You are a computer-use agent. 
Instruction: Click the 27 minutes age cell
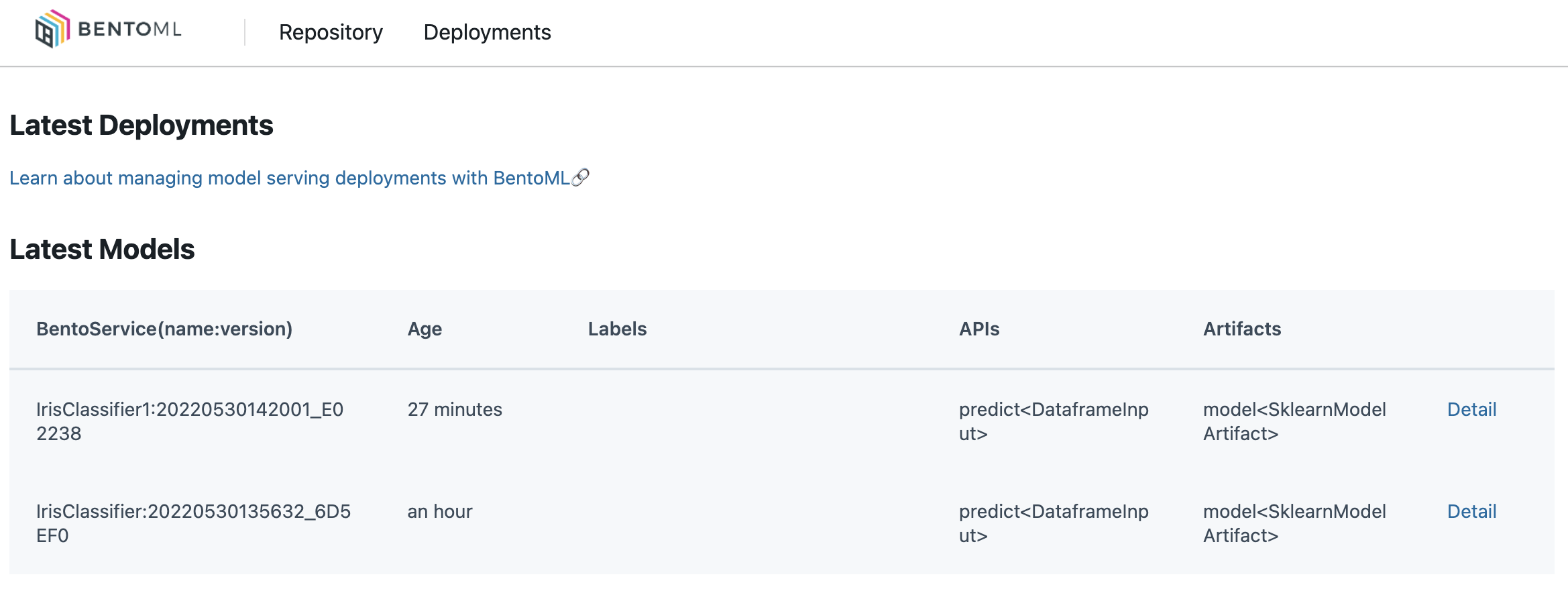(x=455, y=409)
